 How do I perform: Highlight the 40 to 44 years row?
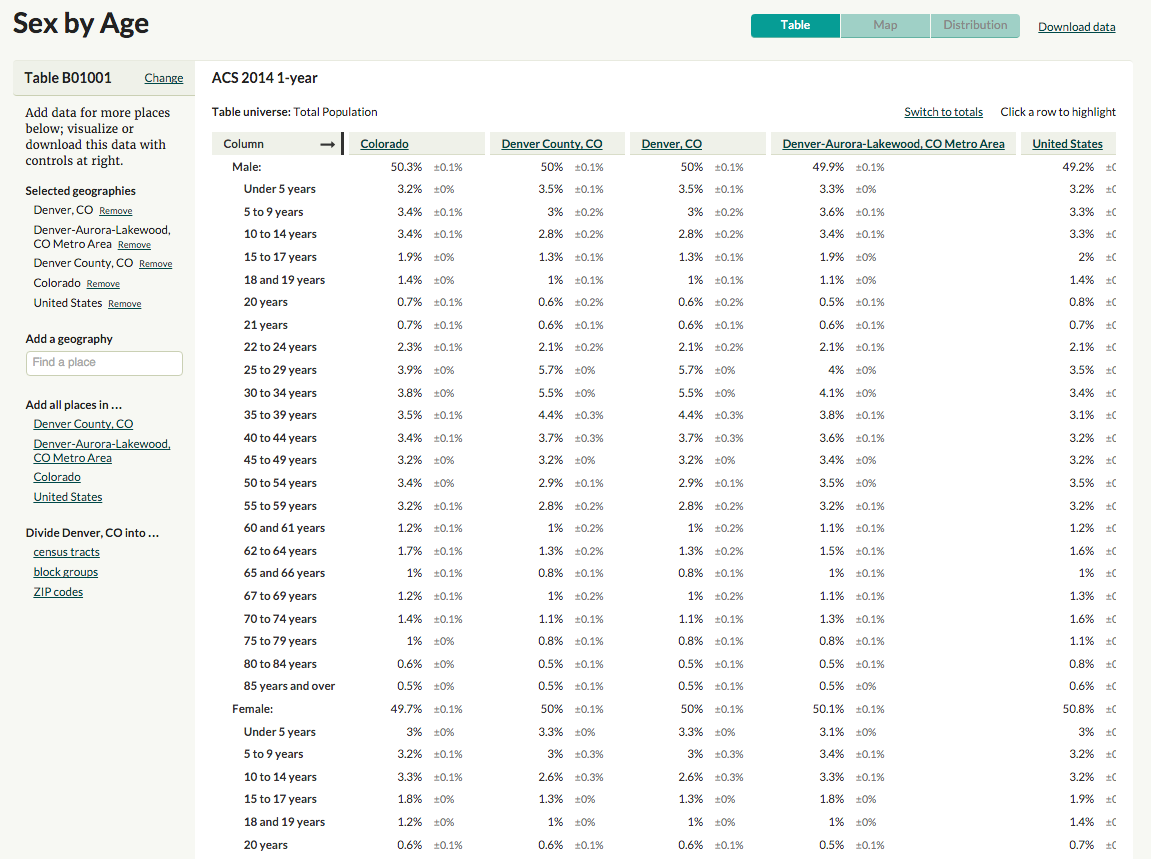pos(664,438)
